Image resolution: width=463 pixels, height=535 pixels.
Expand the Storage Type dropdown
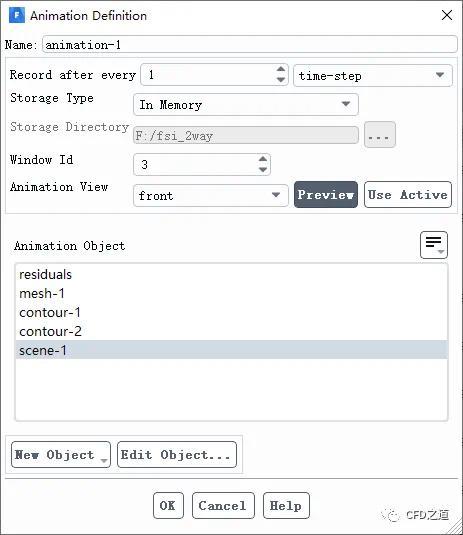pos(246,104)
